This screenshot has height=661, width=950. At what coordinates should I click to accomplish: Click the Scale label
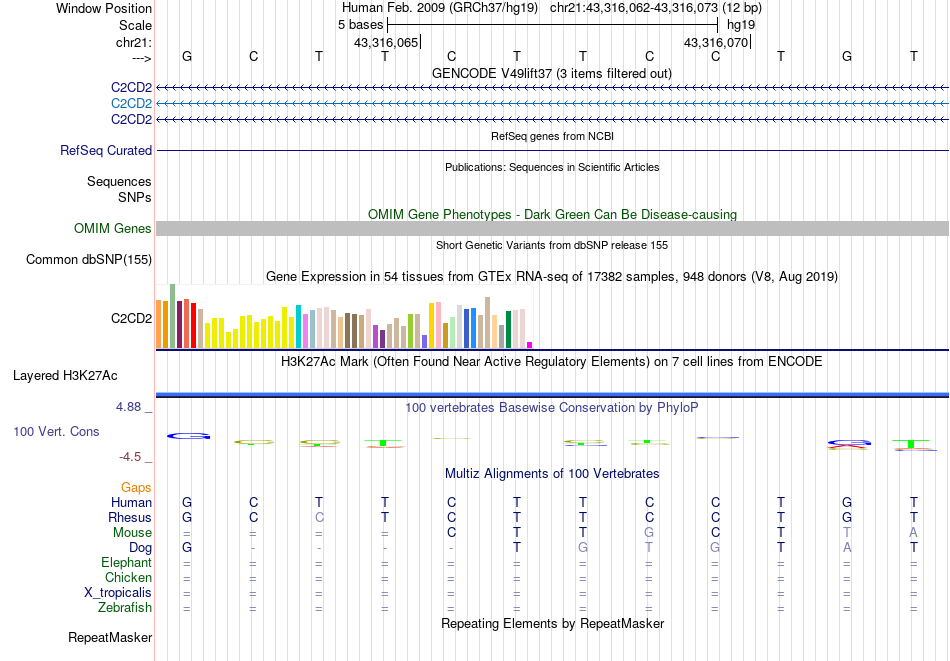[135, 25]
